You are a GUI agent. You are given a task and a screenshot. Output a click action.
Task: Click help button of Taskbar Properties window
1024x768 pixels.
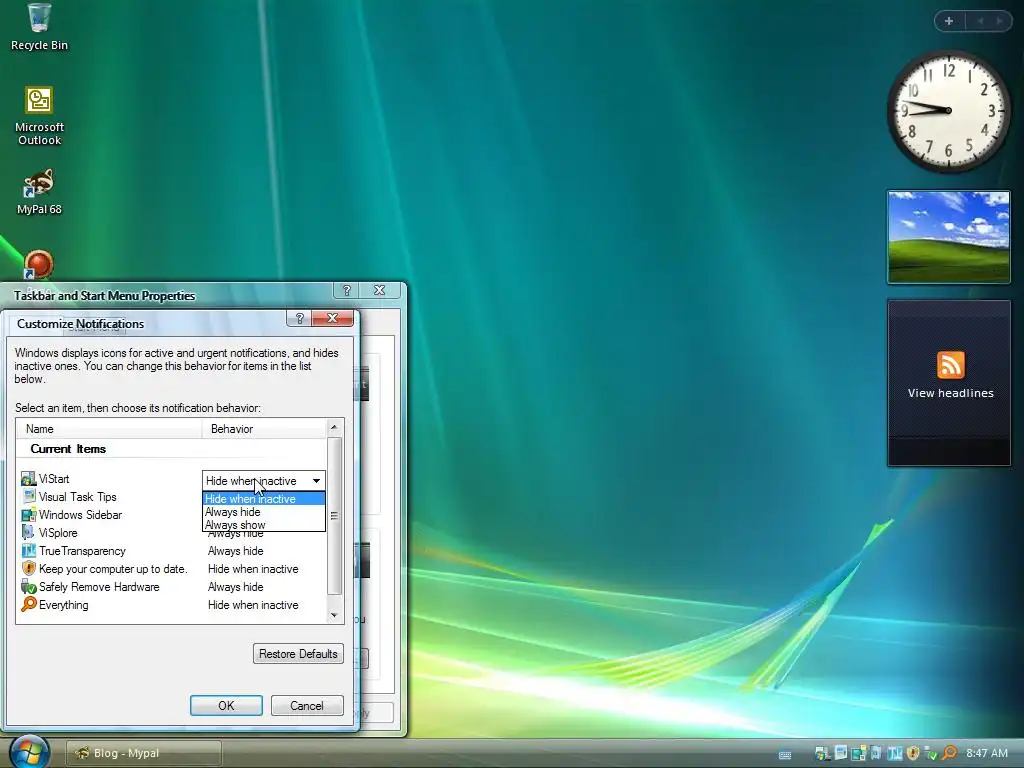click(347, 290)
